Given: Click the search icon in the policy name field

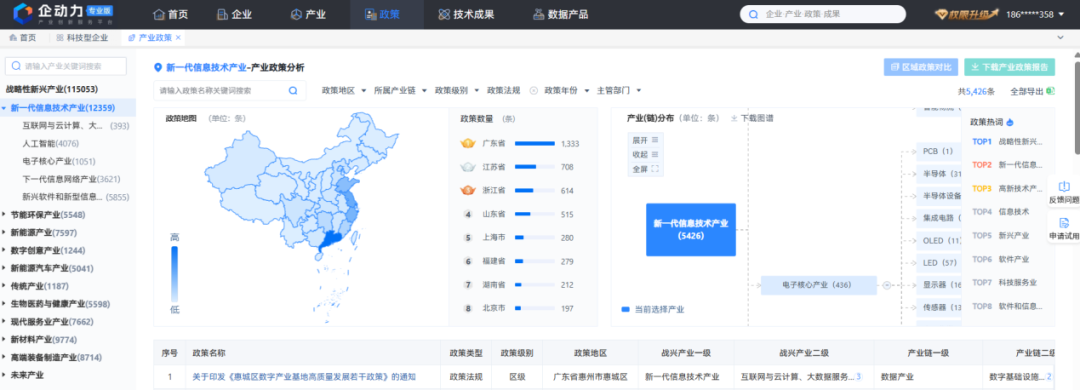Looking at the screenshot, I should tap(293, 90).
